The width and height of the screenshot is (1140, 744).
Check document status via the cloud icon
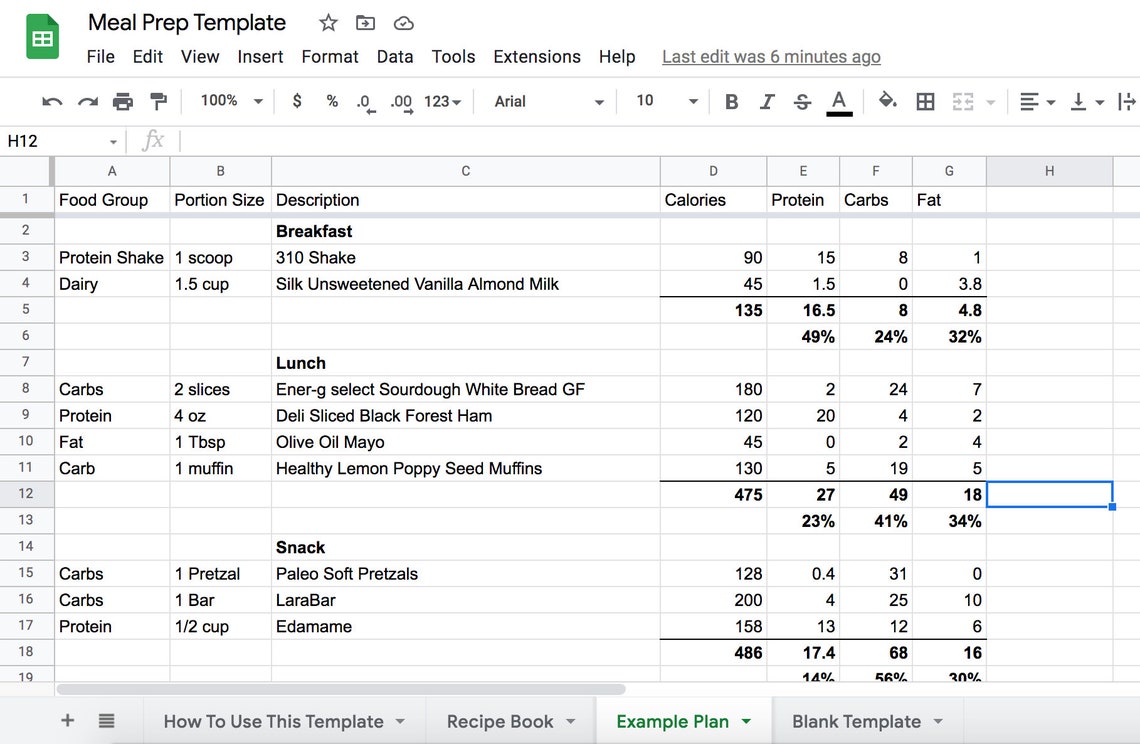pos(403,22)
